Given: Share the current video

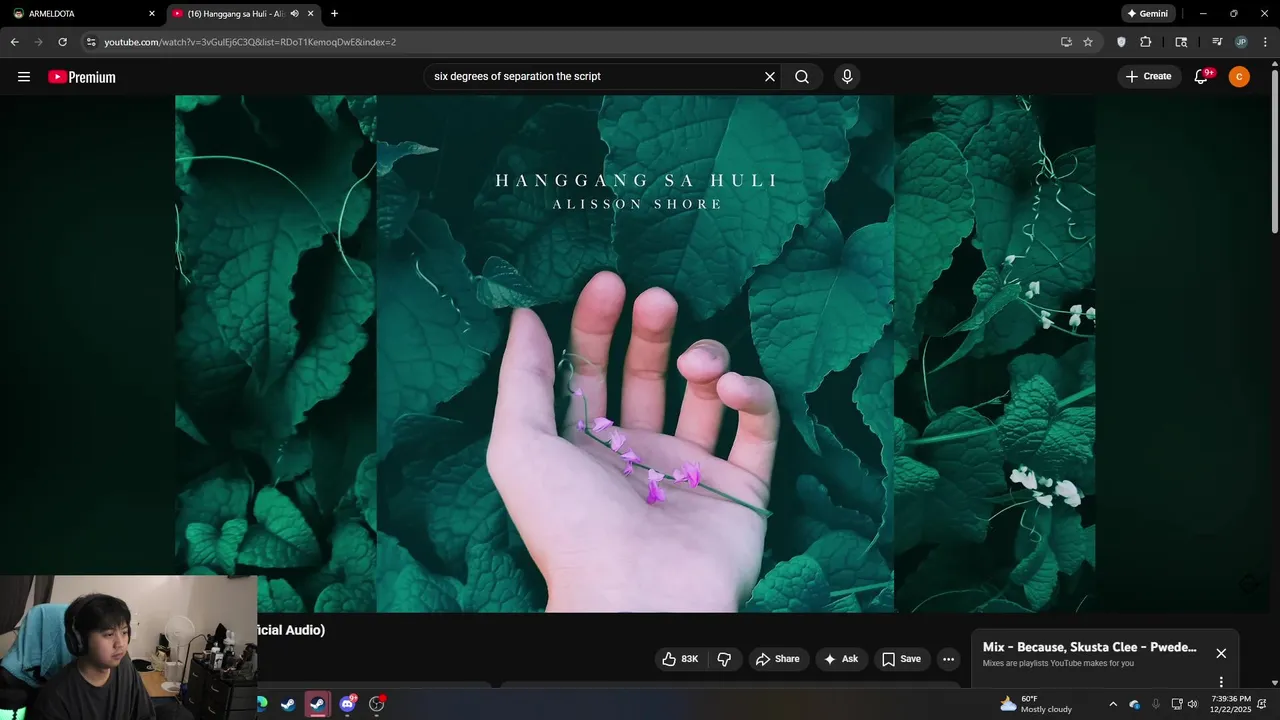Looking at the screenshot, I should coord(777,659).
